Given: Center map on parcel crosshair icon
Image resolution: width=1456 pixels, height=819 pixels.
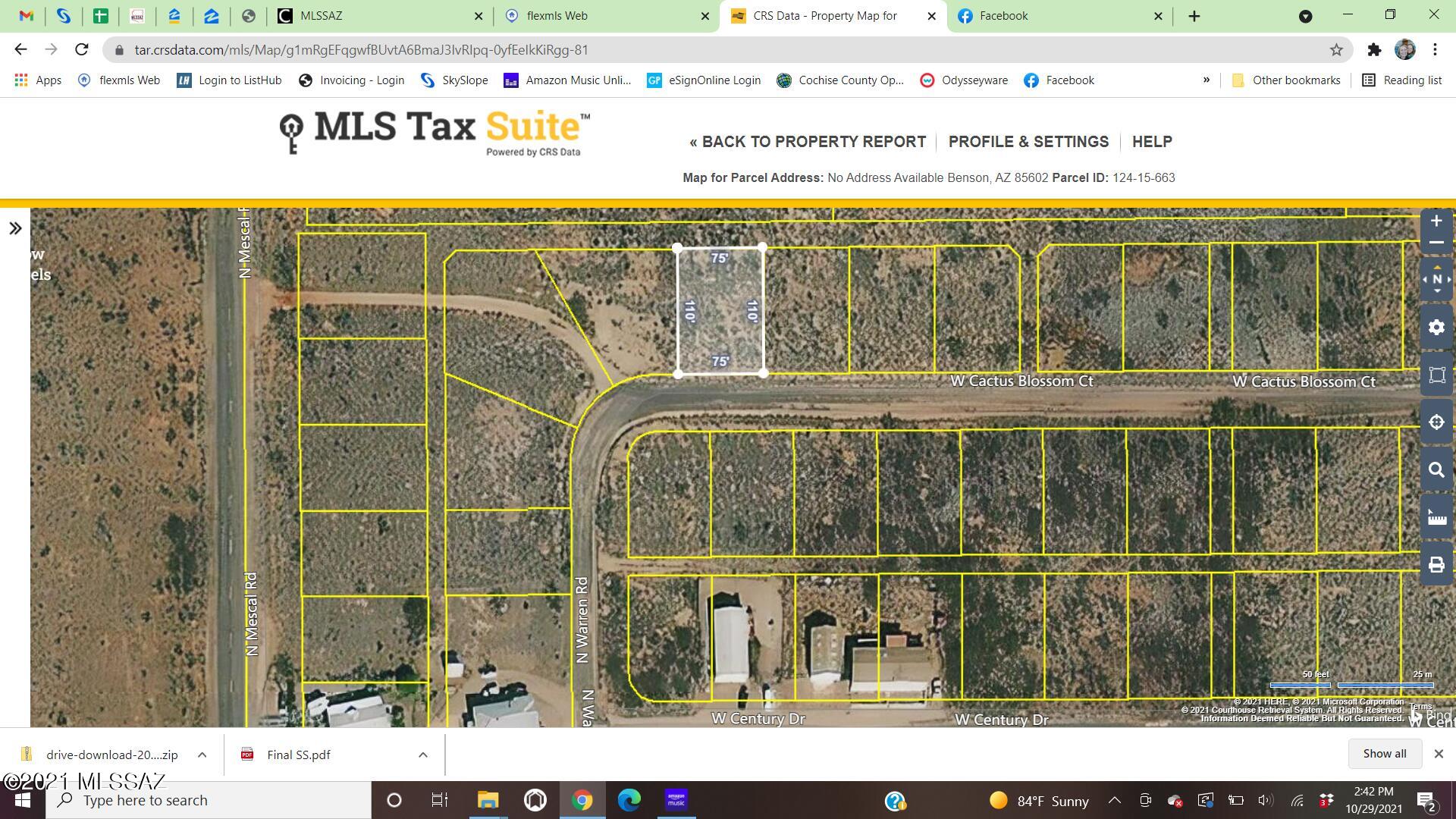Looking at the screenshot, I should 1436,422.
